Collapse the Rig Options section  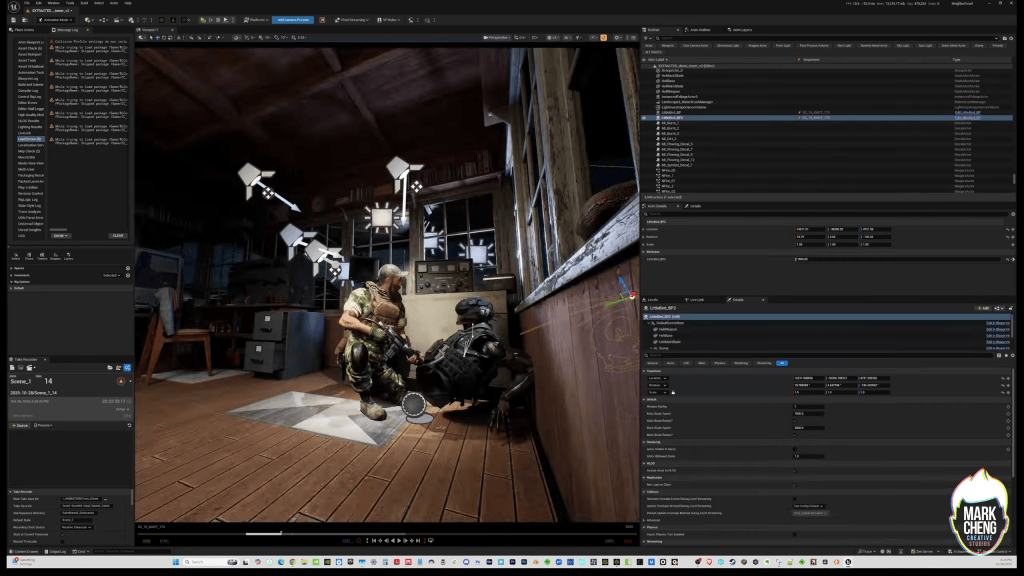click(12, 281)
